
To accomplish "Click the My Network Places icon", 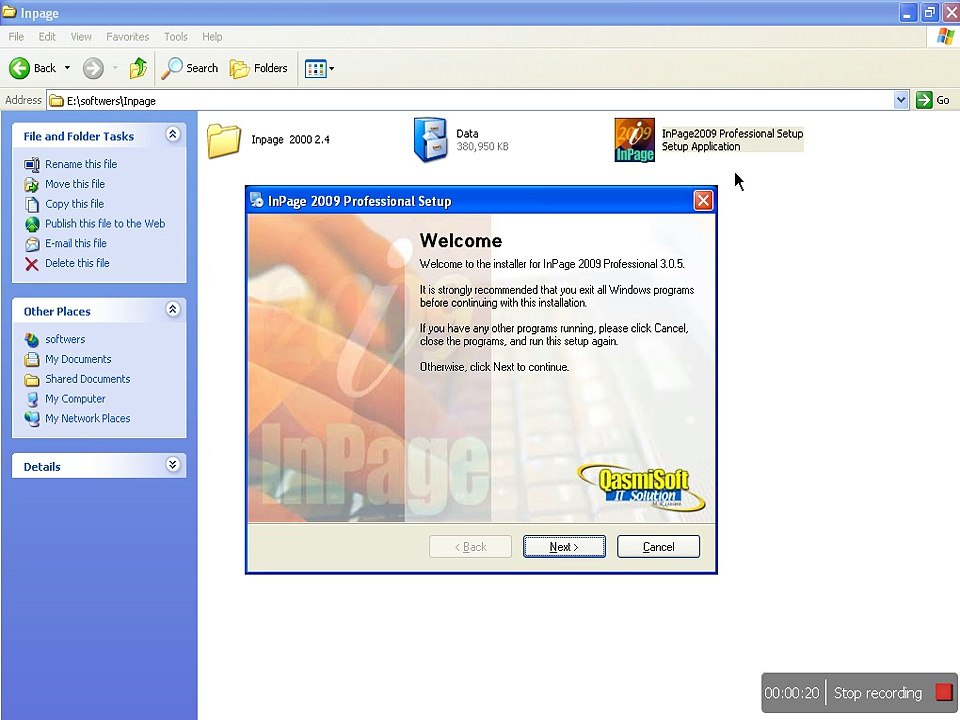I will (32, 419).
